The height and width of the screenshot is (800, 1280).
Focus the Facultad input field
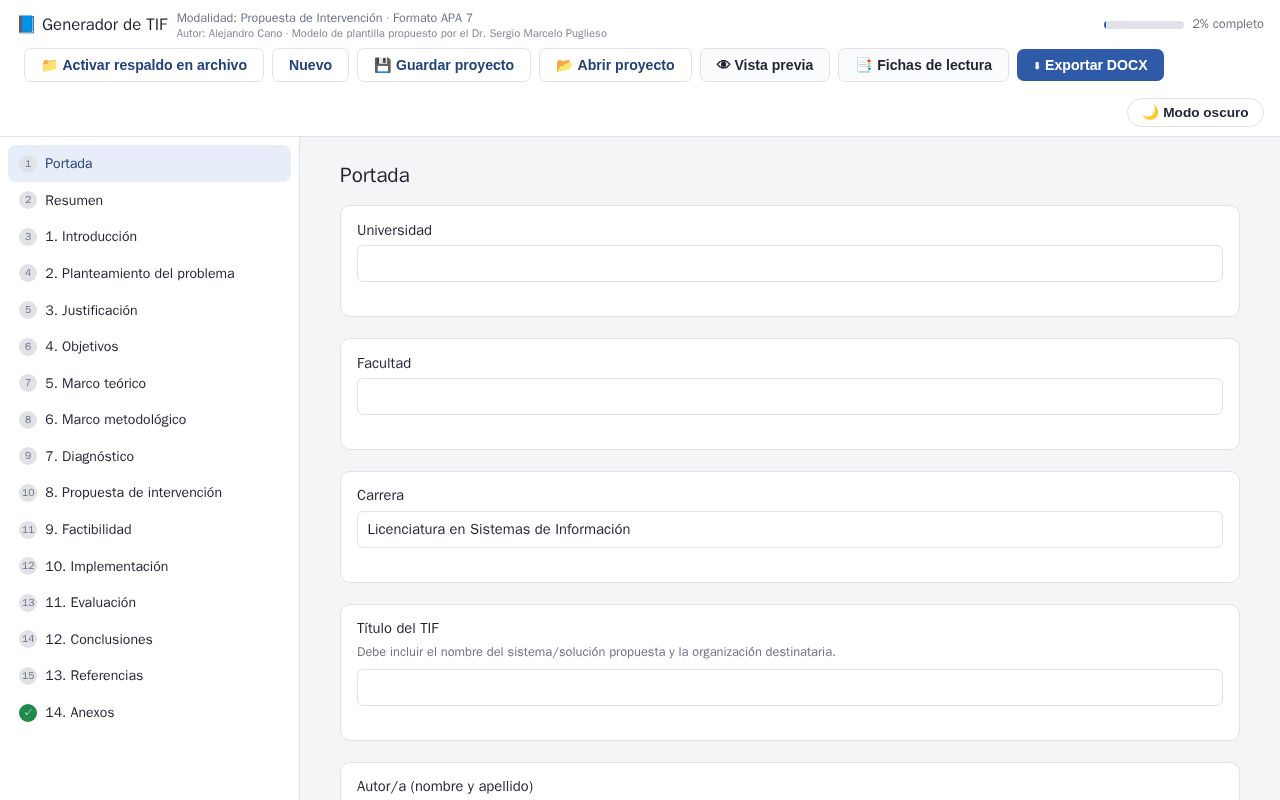(790, 397)
